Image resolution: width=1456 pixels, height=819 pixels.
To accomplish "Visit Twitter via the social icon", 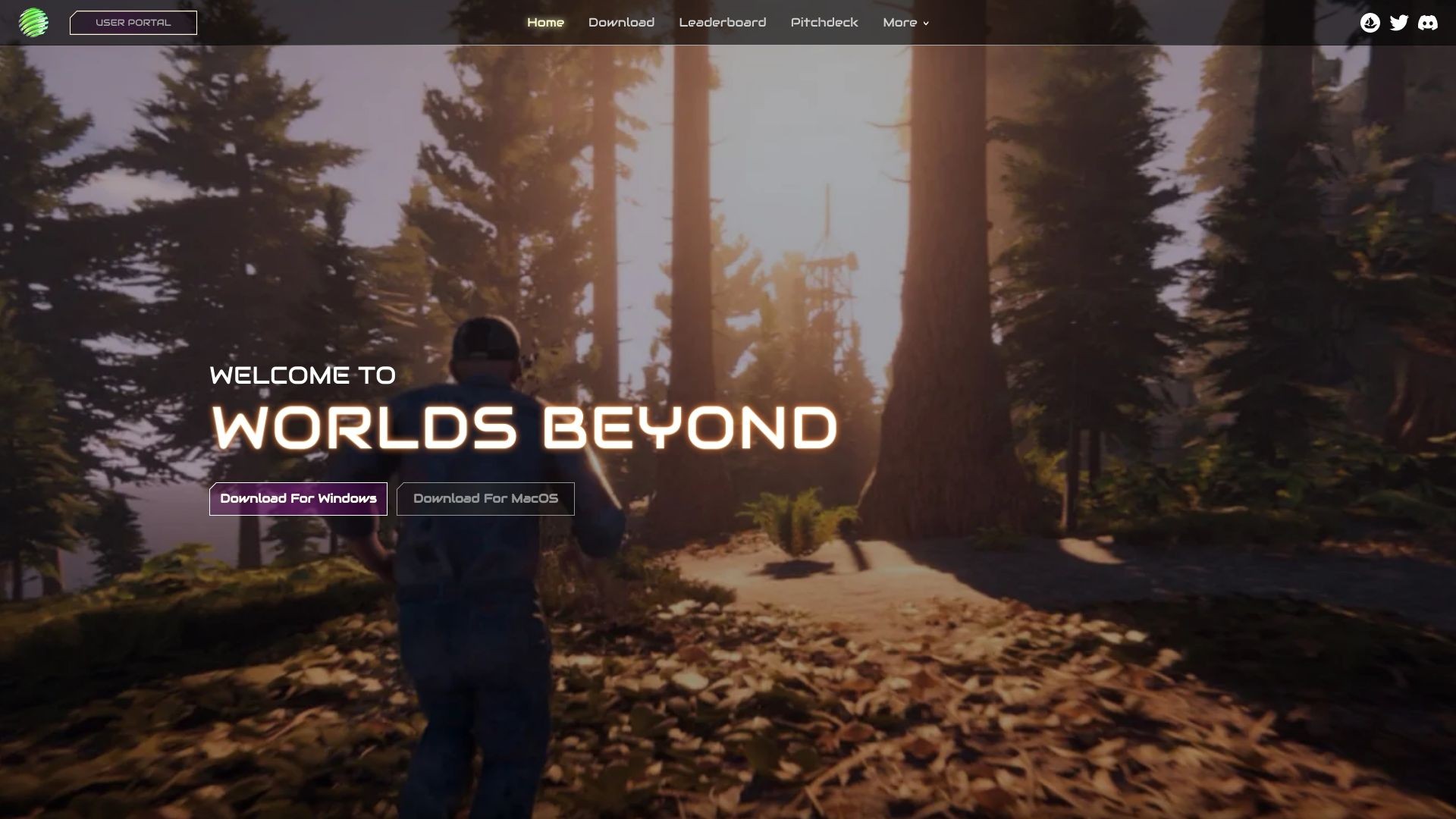I will click(1398, 23).
